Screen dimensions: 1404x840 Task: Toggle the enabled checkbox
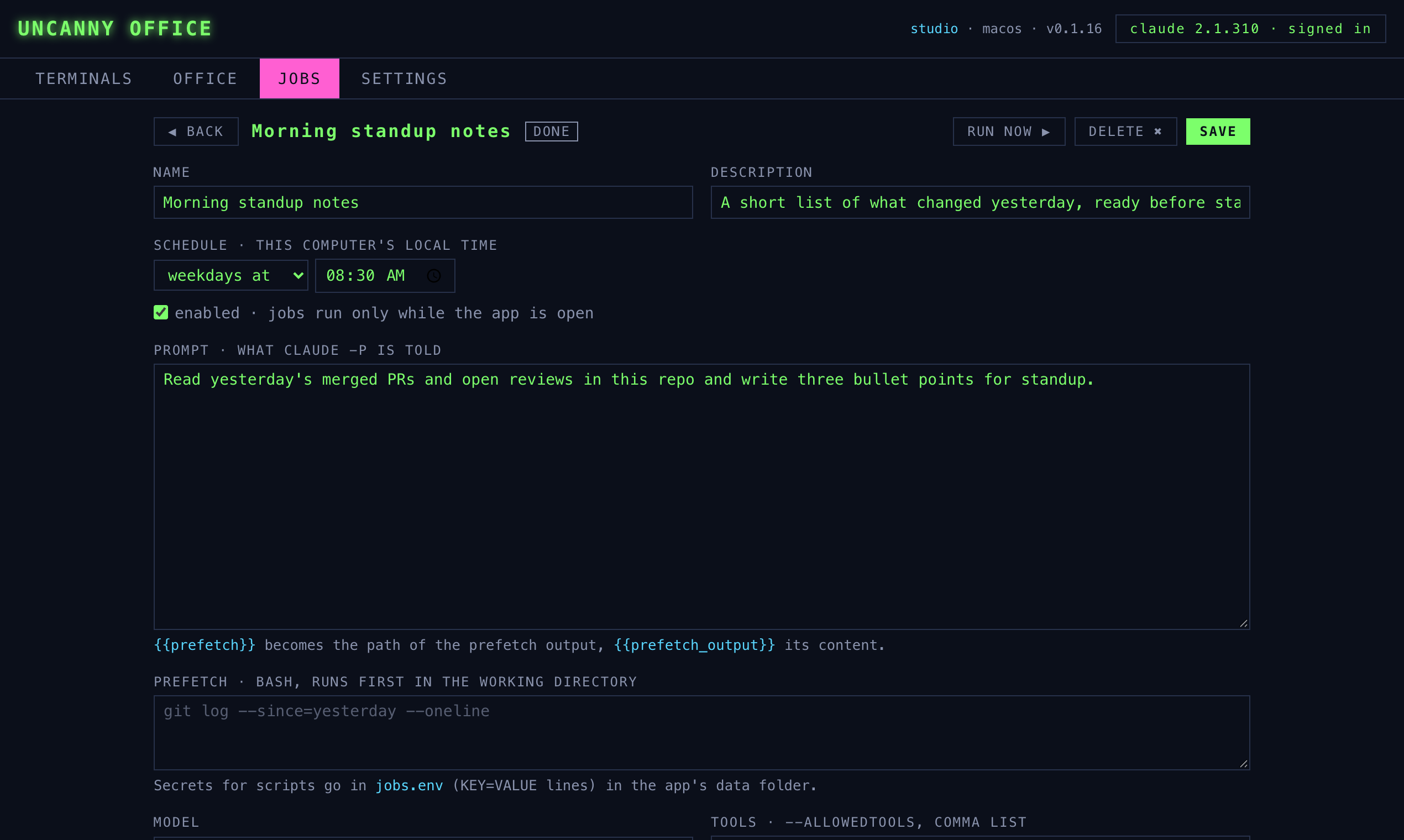click(x=161, y=312)
